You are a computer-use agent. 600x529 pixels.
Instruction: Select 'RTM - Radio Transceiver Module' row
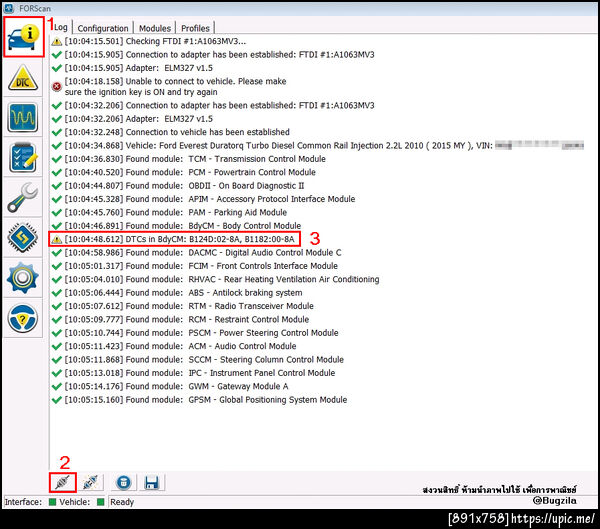click(183, 306)
